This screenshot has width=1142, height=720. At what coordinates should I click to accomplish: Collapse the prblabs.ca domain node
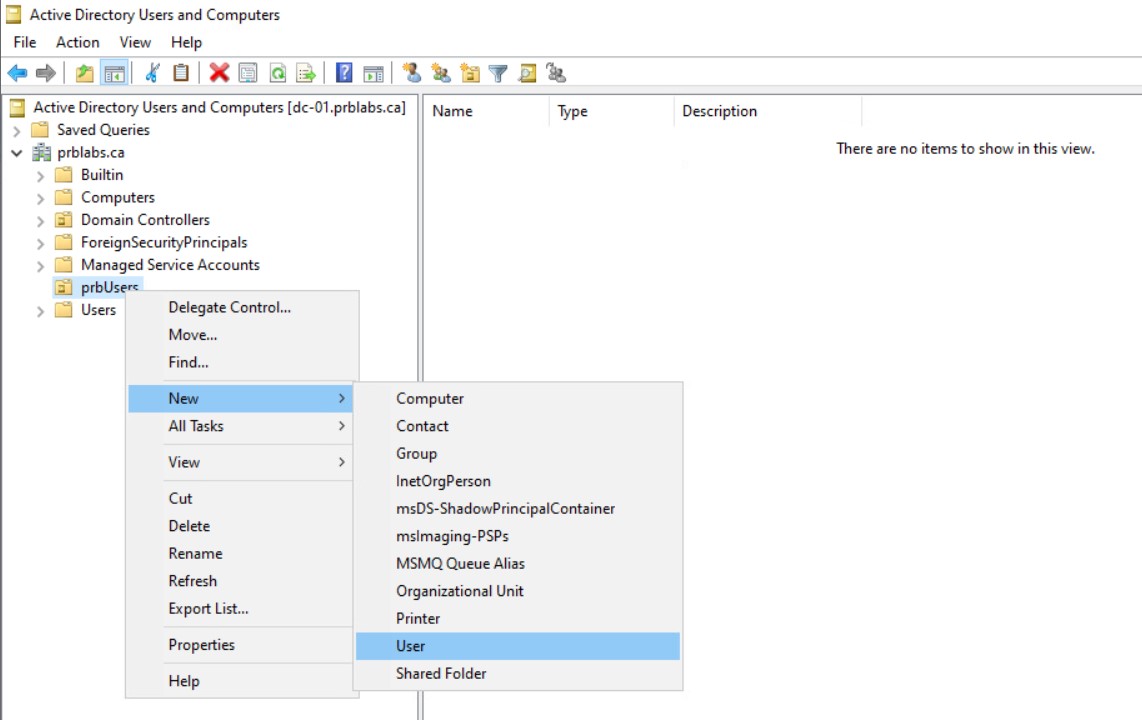tap(16, 153)
